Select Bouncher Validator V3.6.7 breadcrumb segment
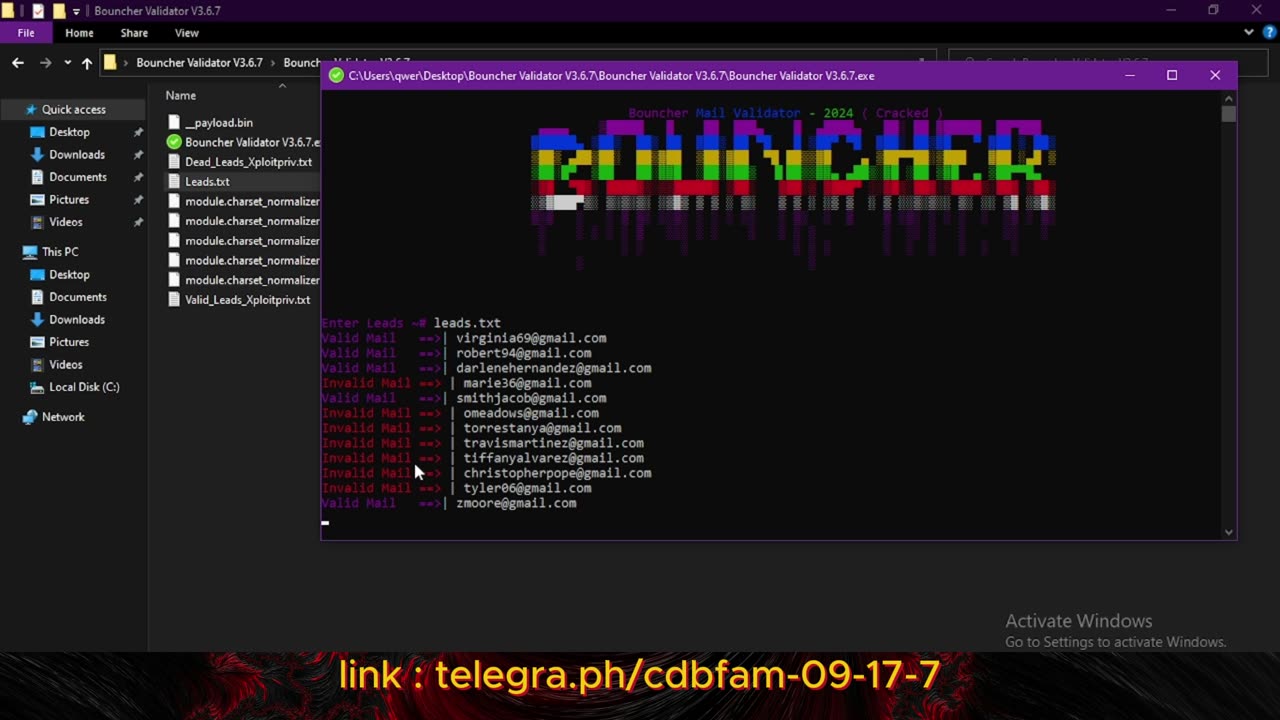 coord(199,63)
